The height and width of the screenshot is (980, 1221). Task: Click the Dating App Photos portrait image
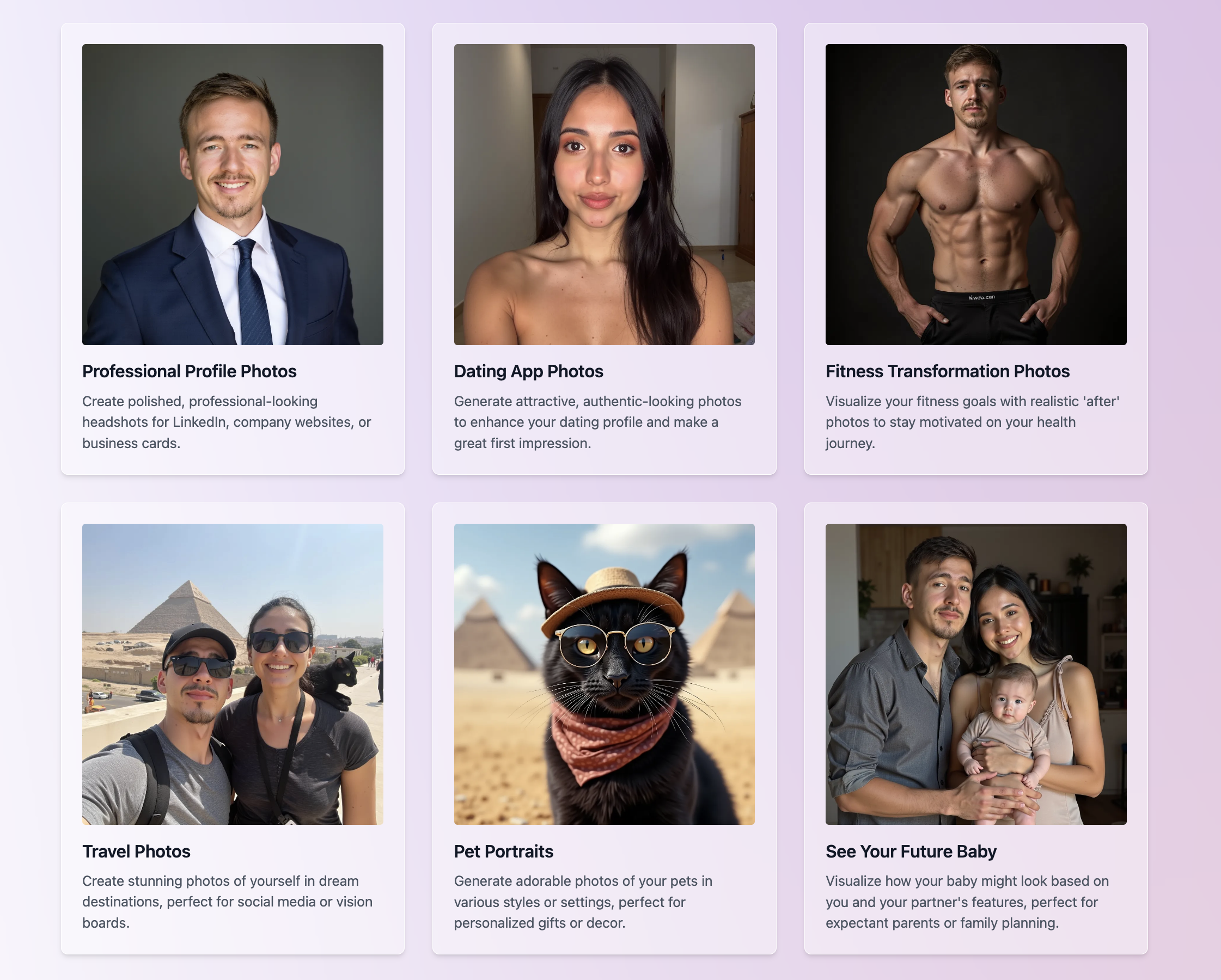(605, 194)
